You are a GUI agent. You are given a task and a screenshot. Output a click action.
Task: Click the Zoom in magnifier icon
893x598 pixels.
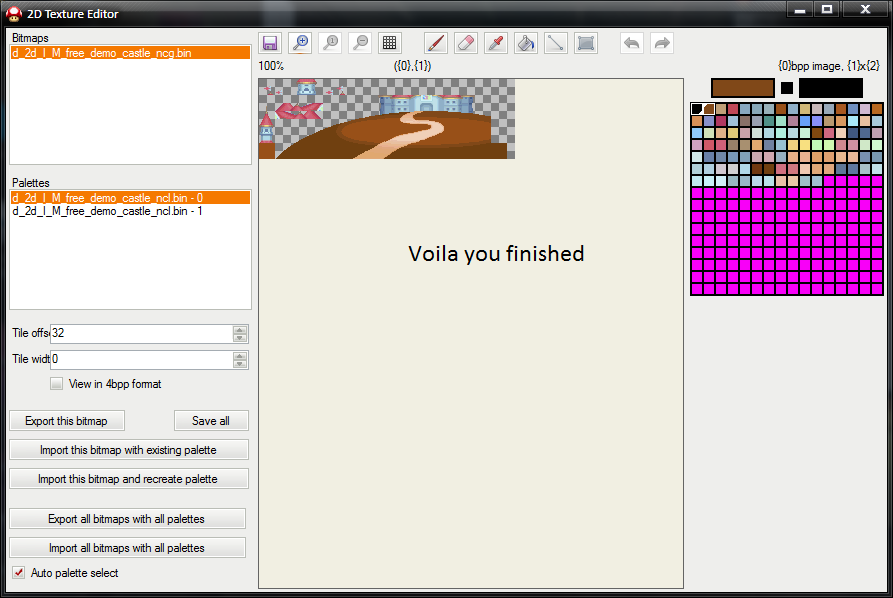click(300, 43)
